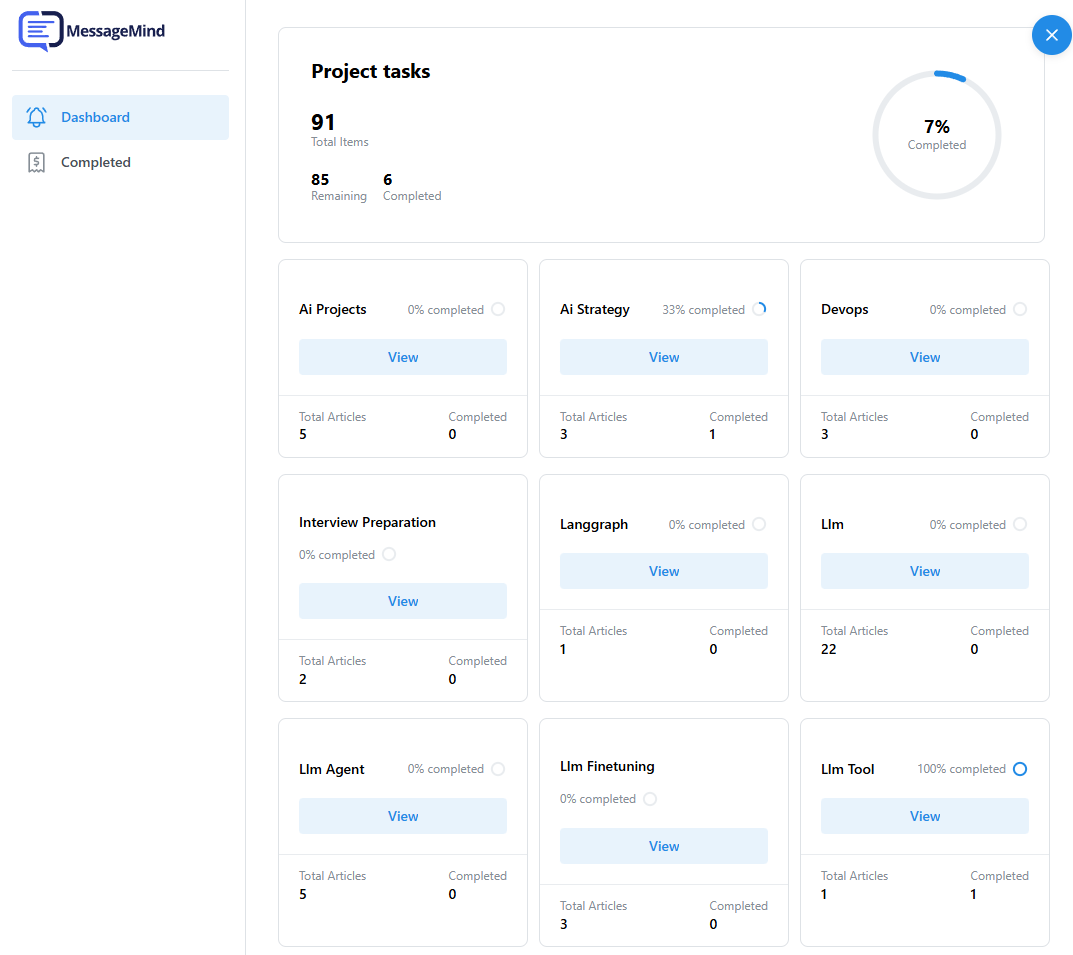View the Llm Finetuning category
Viewport: 1073px width, 955px height.
[664, 846]
